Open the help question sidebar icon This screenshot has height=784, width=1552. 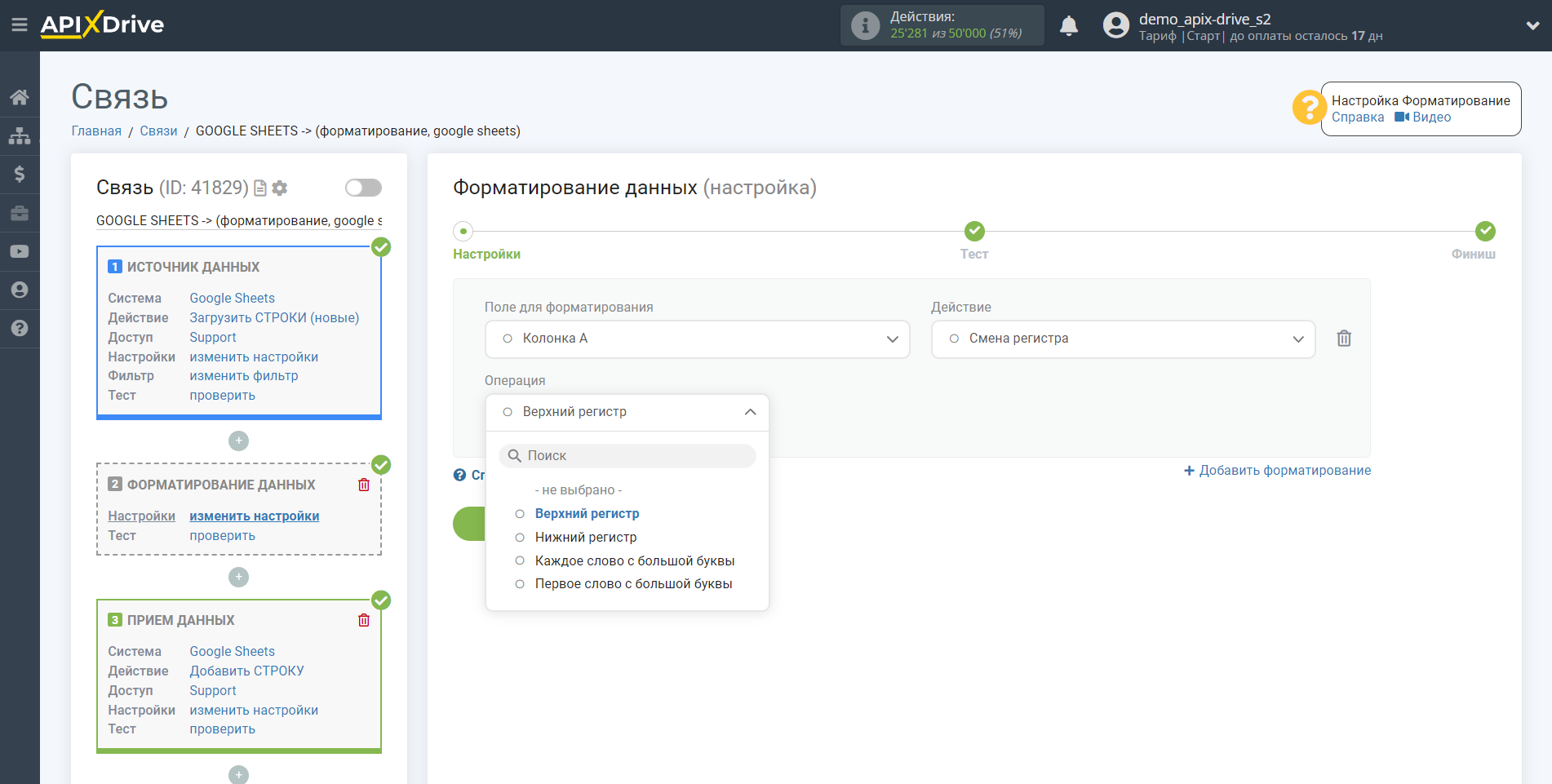(20, 328)
